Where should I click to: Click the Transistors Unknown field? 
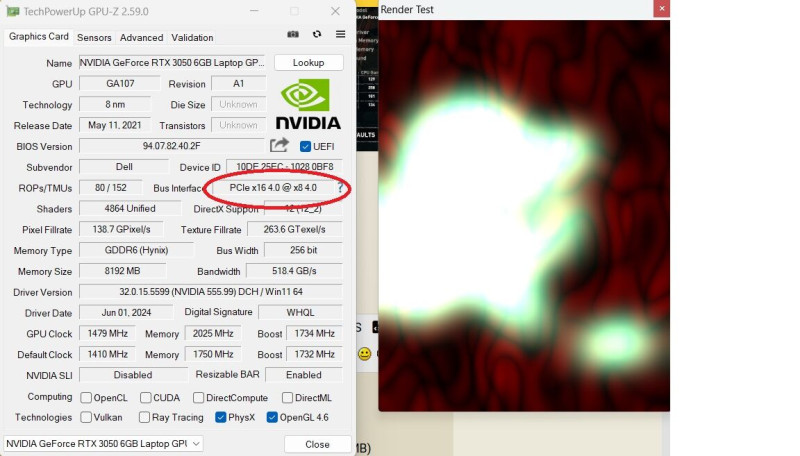click(x=238, y=125)
